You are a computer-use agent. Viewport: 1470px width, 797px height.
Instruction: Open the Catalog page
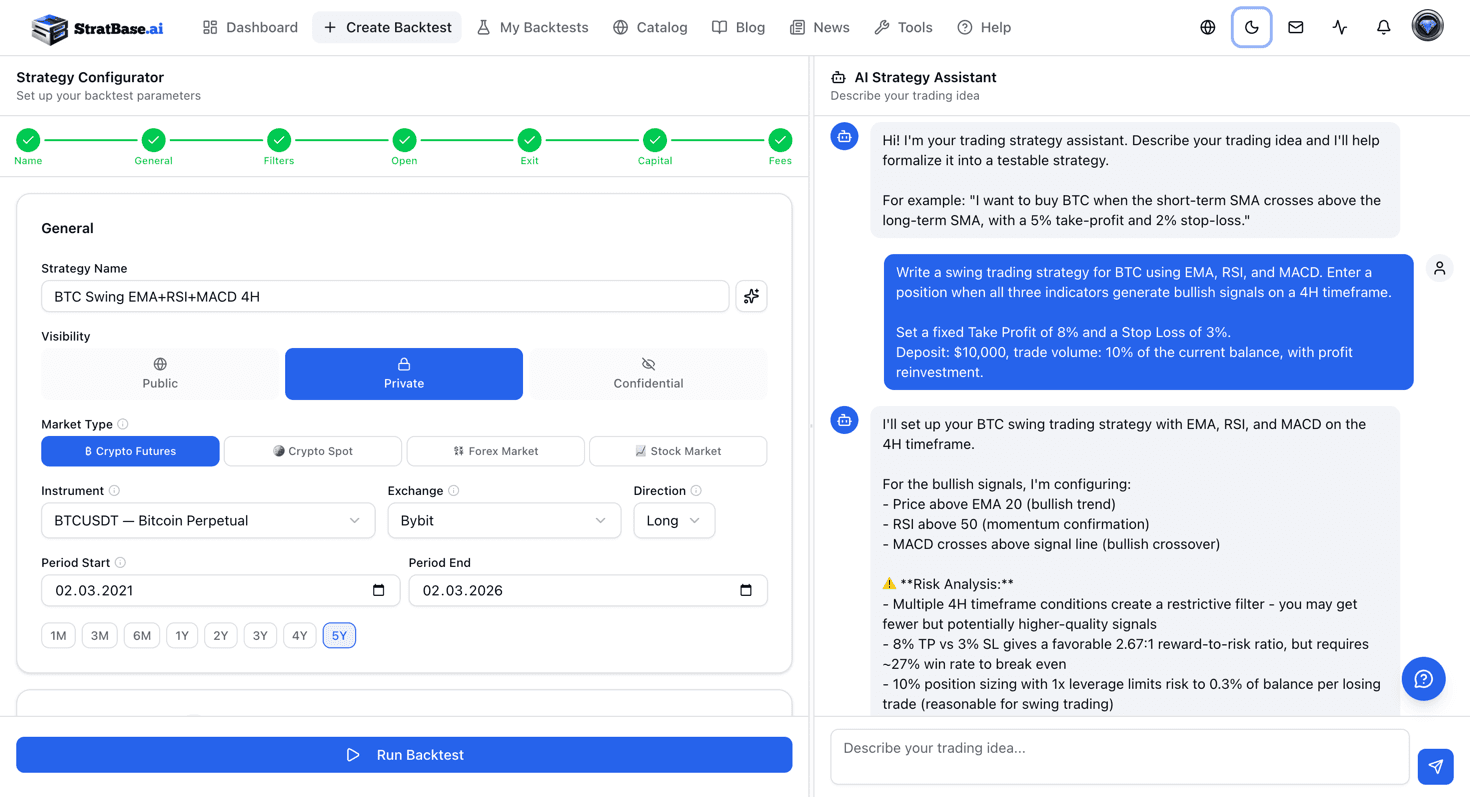[650, 27]
